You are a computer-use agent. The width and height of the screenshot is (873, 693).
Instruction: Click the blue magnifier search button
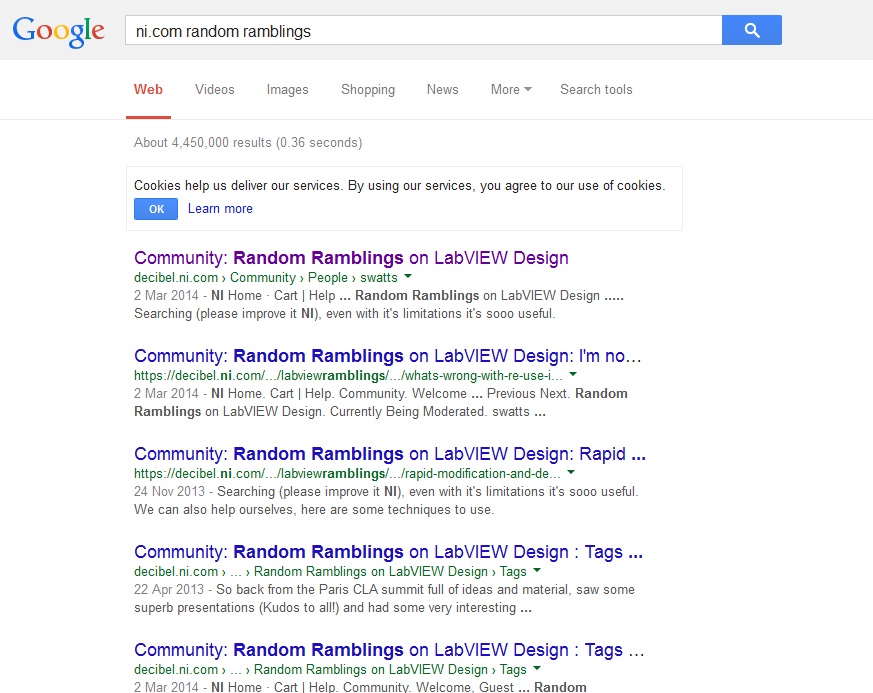click(x=752, y=30)
